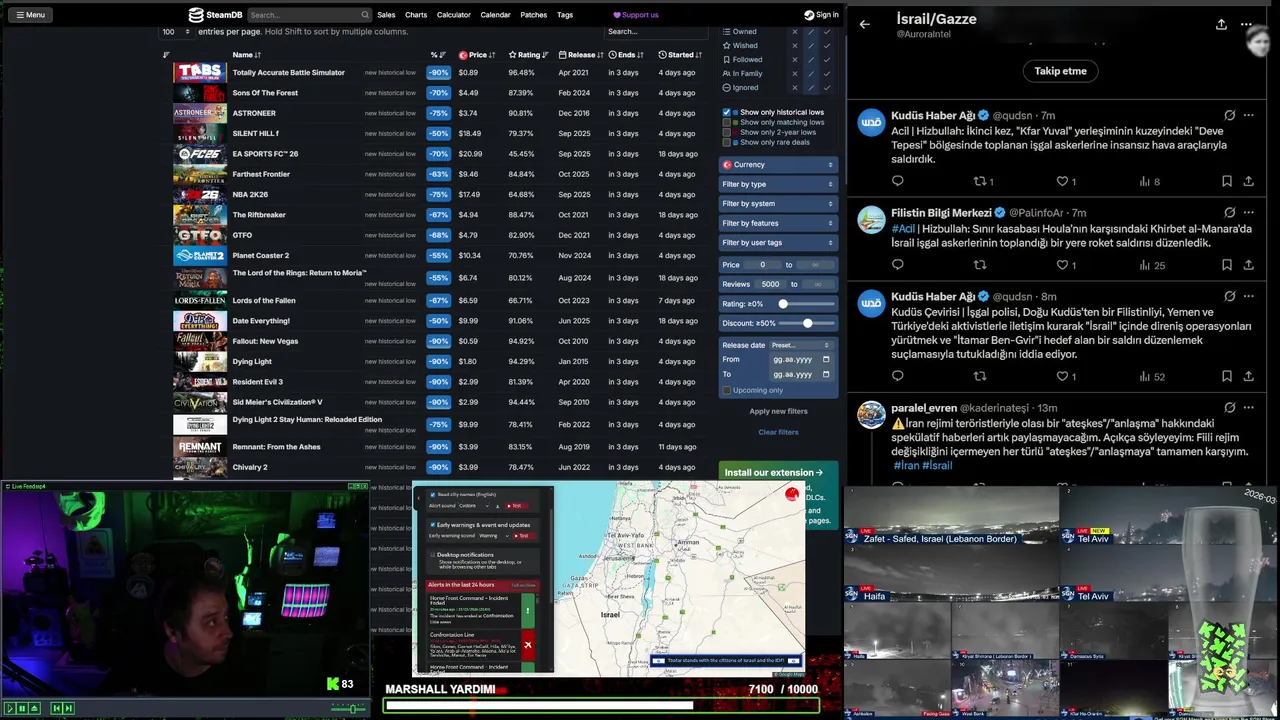This screenshot has width=1280, height=720.
Task: Click the X exclude toggle for Owned
Action: (795, 31)
